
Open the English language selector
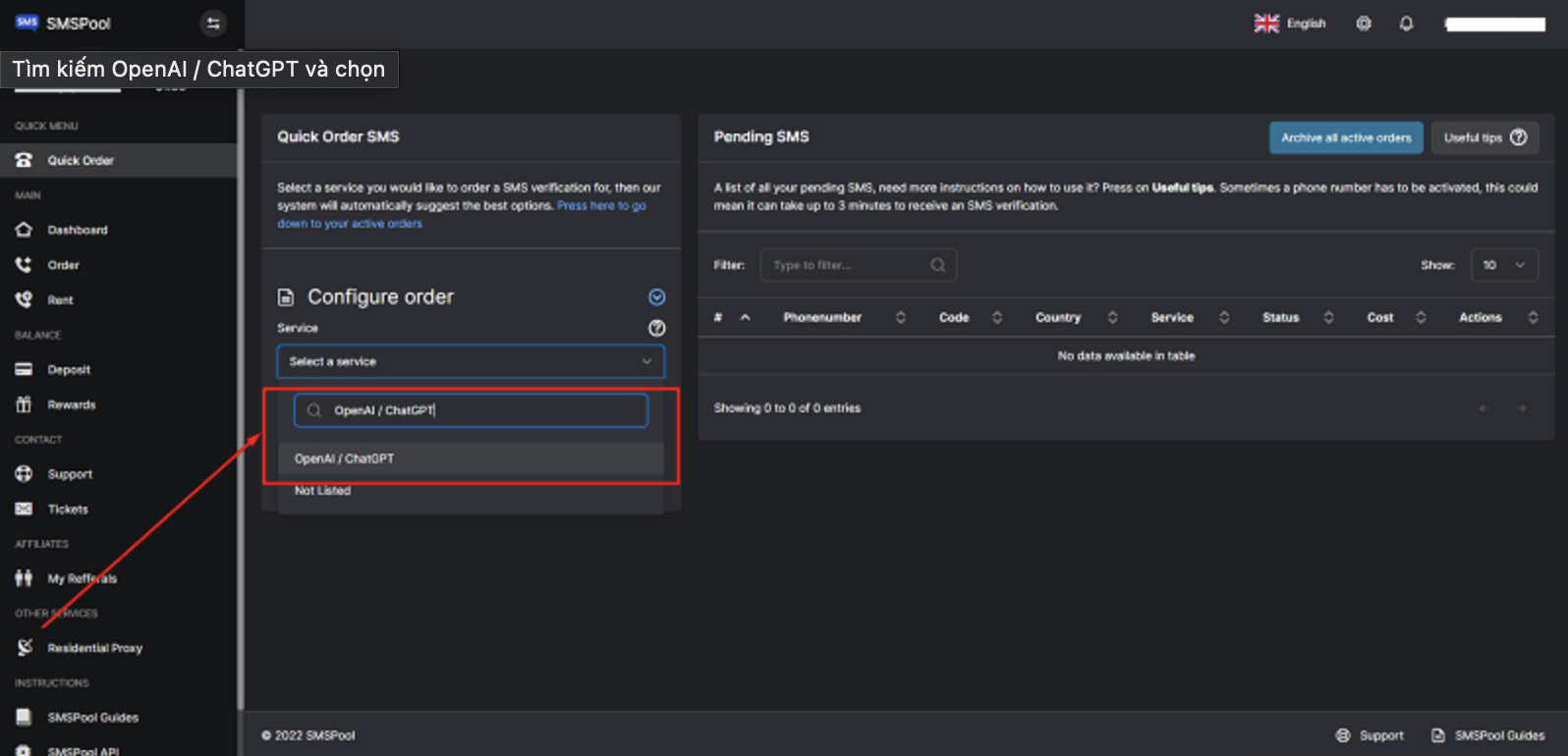(1290, 24)
